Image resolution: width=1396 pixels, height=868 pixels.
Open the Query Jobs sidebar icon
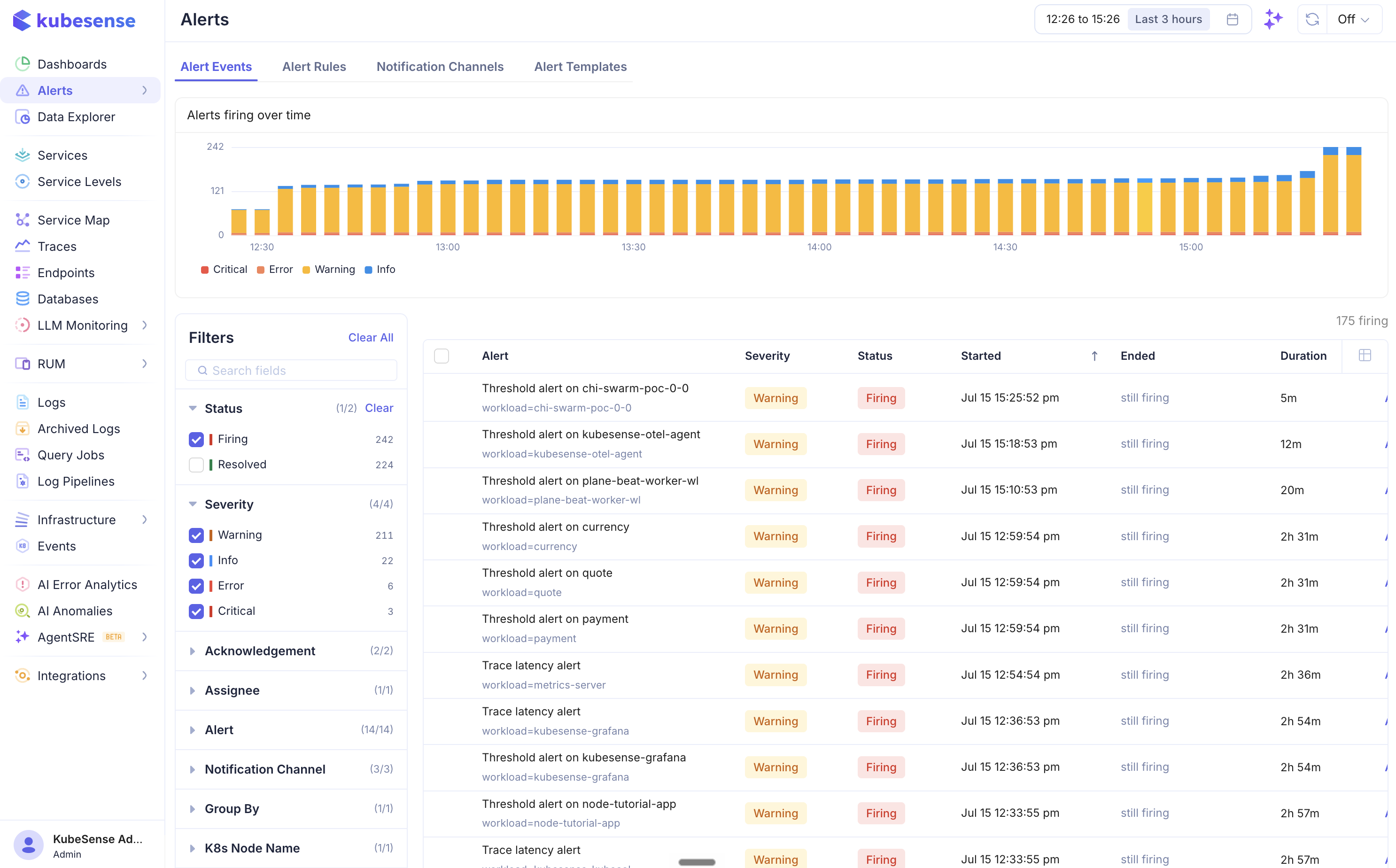coord(23,455)
